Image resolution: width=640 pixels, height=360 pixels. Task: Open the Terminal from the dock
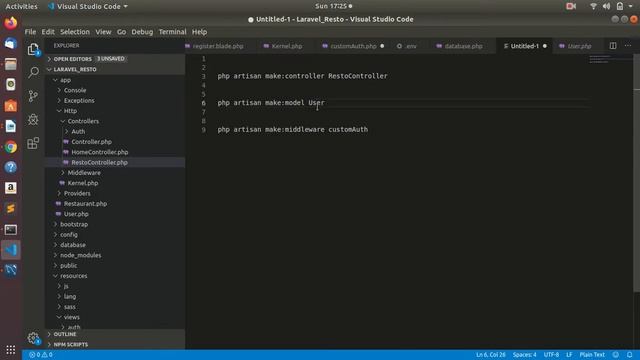[11, 229]
